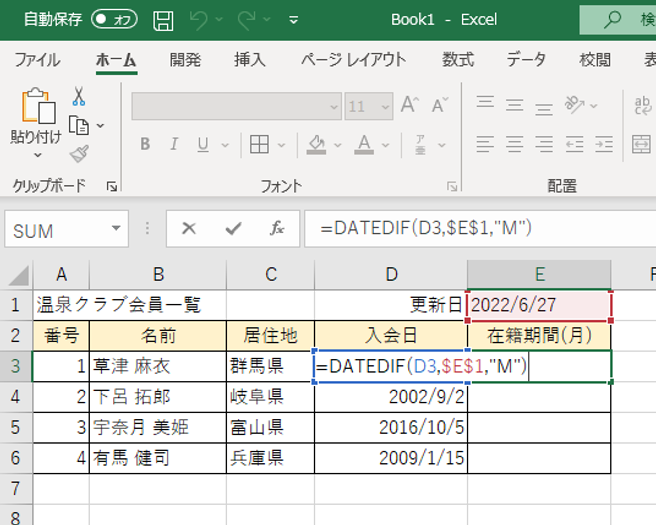Click the Borders grid icon
The height and width of the screenshot is (525, 656).
click(x=259, y=144)
